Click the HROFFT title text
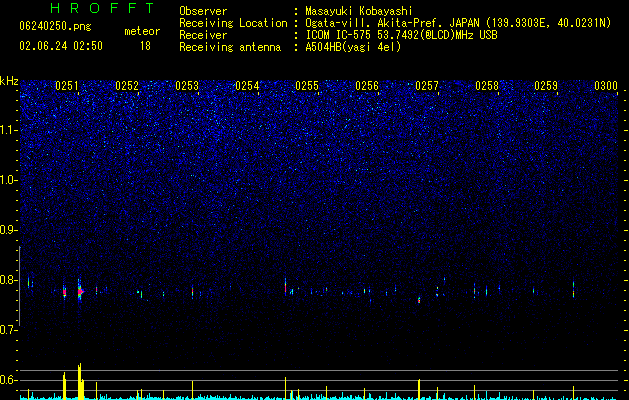 pyautogui.click(x=103, y=8)
